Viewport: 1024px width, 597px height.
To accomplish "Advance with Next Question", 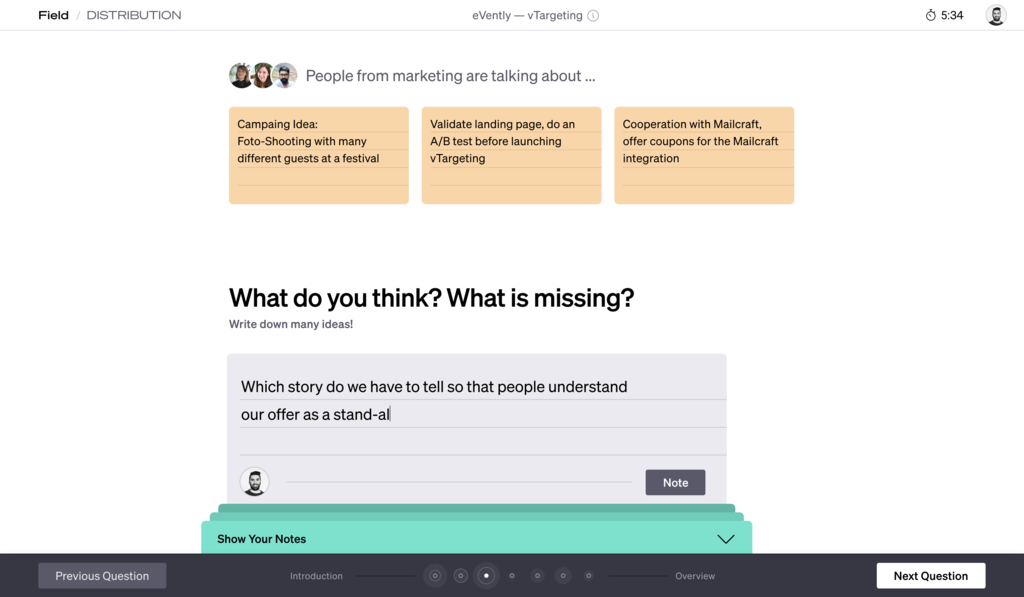I will tap(930, 575).
